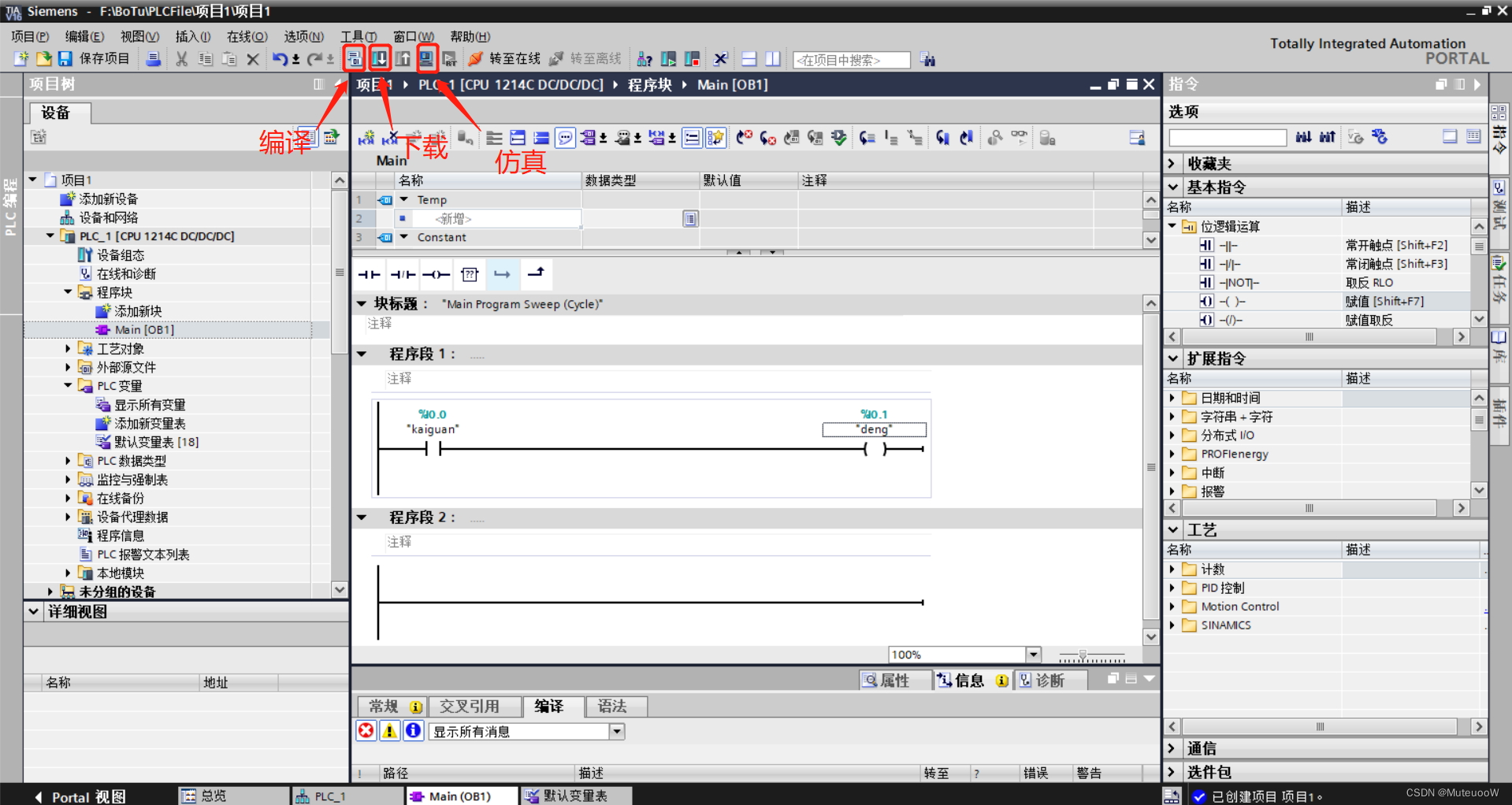Click the Accessible devices icon
This screenshot has height=805, width=1512.
click(645, 59)
